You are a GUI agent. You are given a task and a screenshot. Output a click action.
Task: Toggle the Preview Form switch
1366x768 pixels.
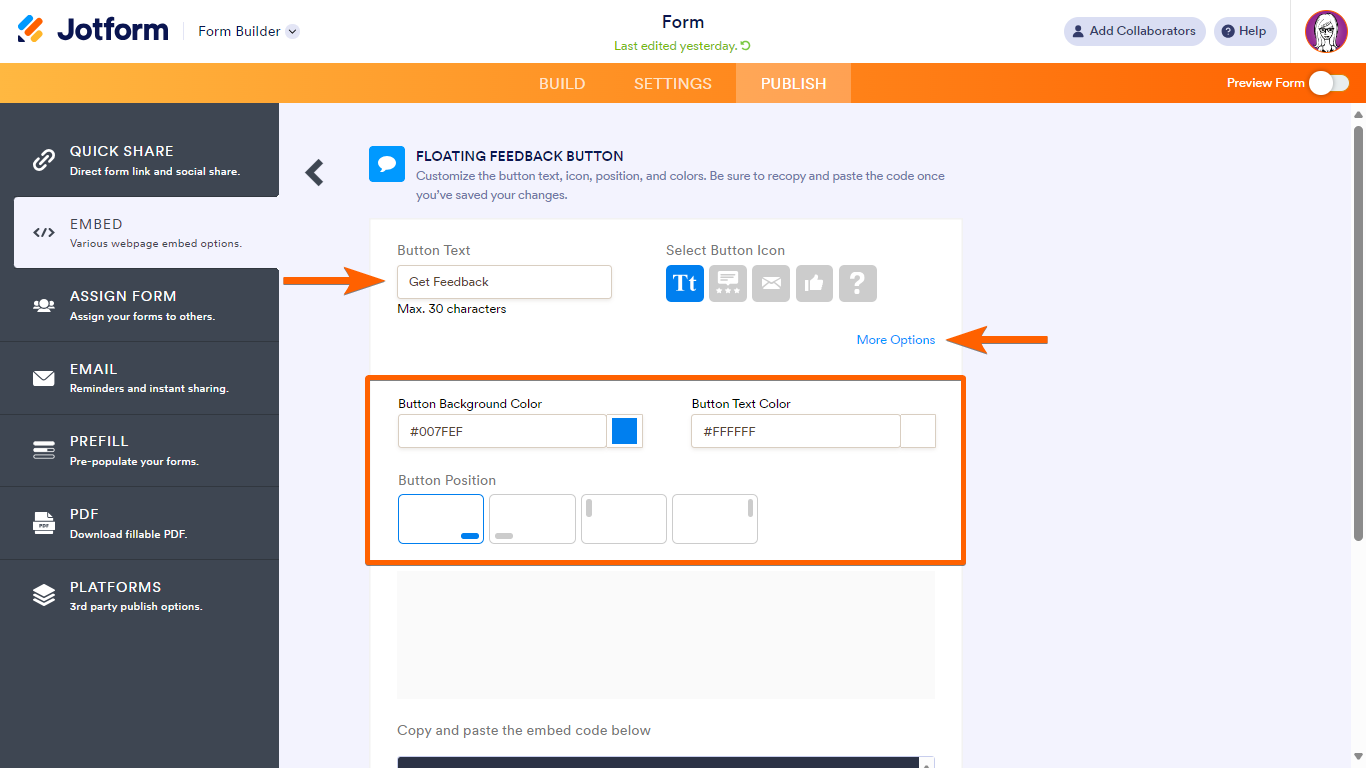click(x=1328, y=83)
